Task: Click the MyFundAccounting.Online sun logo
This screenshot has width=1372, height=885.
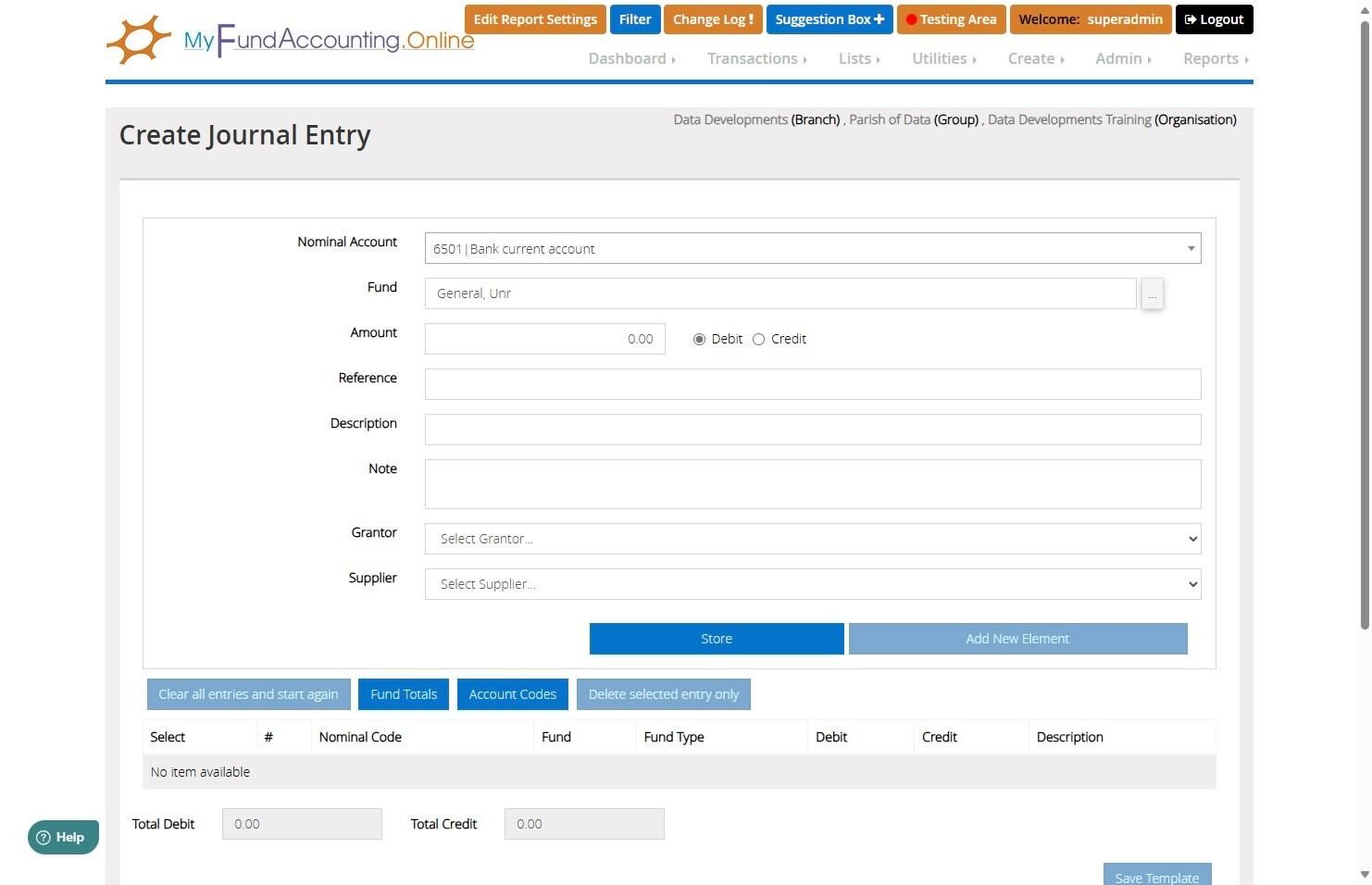Action: pyautogui.click(x=139, y=40)
